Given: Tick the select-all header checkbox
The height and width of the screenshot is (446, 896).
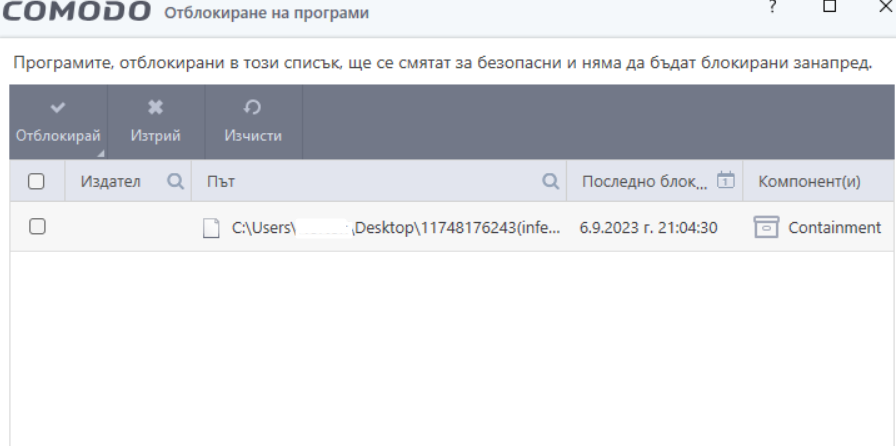Looking at the screenshot, I should point(36,181).
